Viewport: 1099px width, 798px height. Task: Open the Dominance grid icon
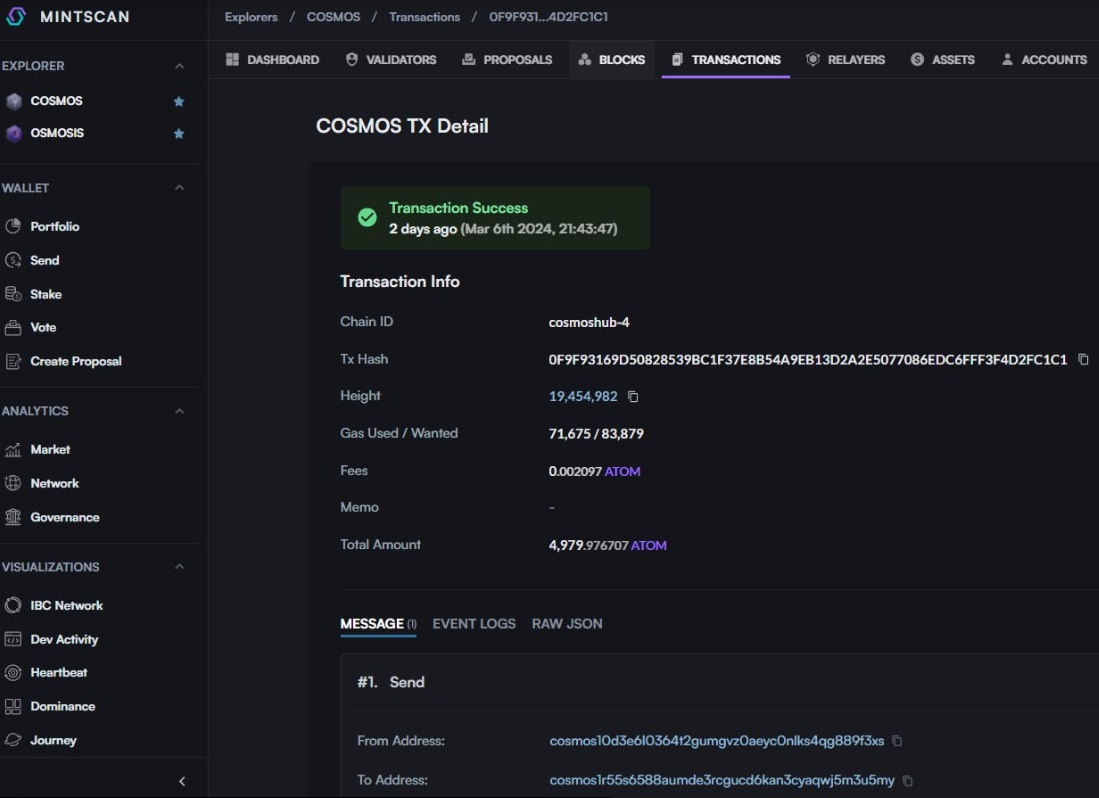[x=13, y=706]
